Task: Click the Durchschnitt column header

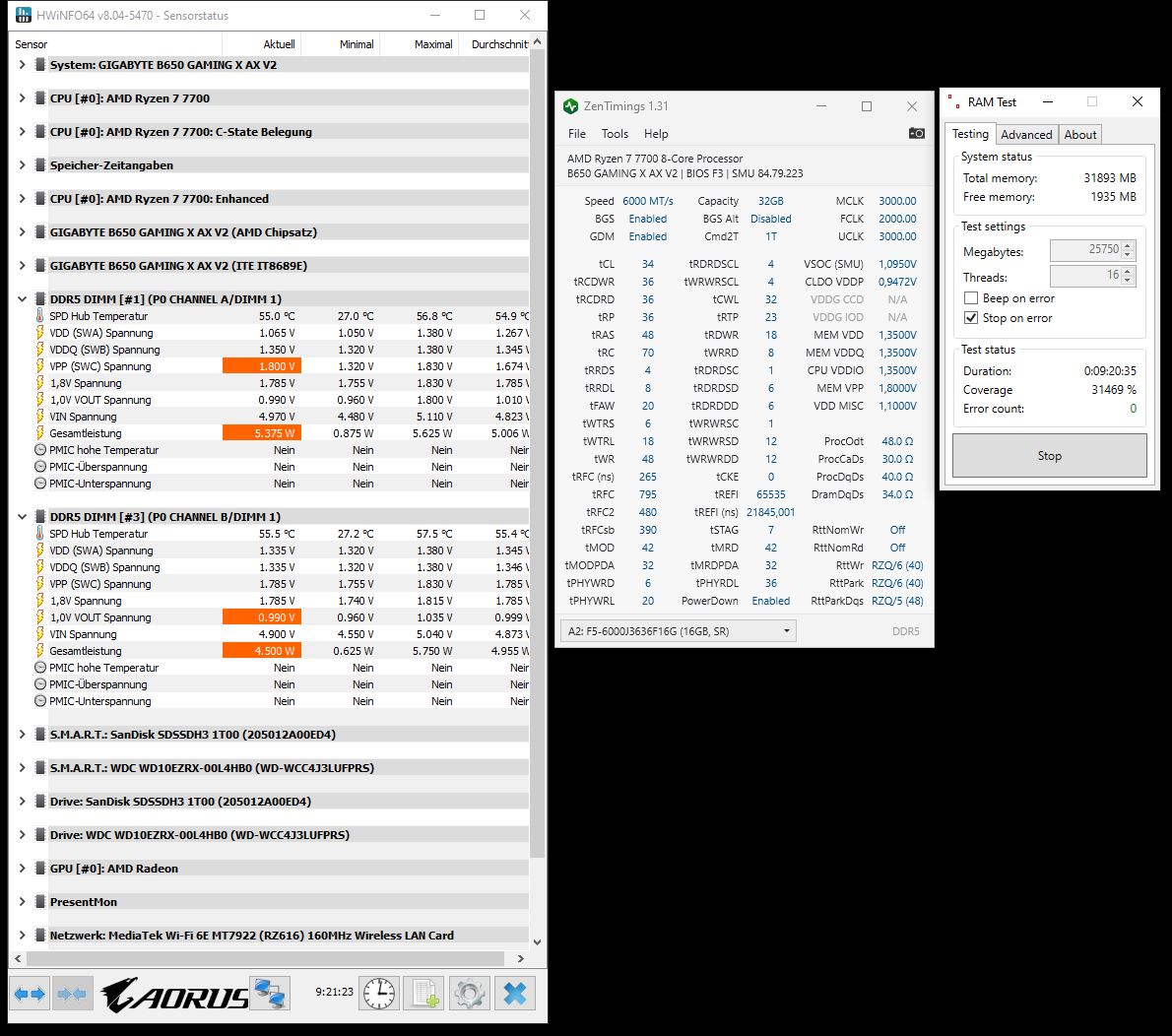Action: 494,44
